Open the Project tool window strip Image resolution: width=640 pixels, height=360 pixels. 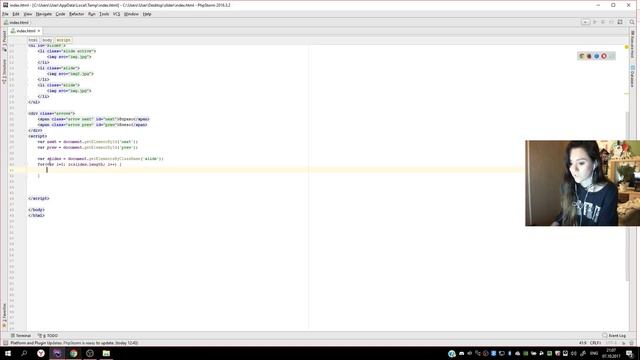click(4, 41)
